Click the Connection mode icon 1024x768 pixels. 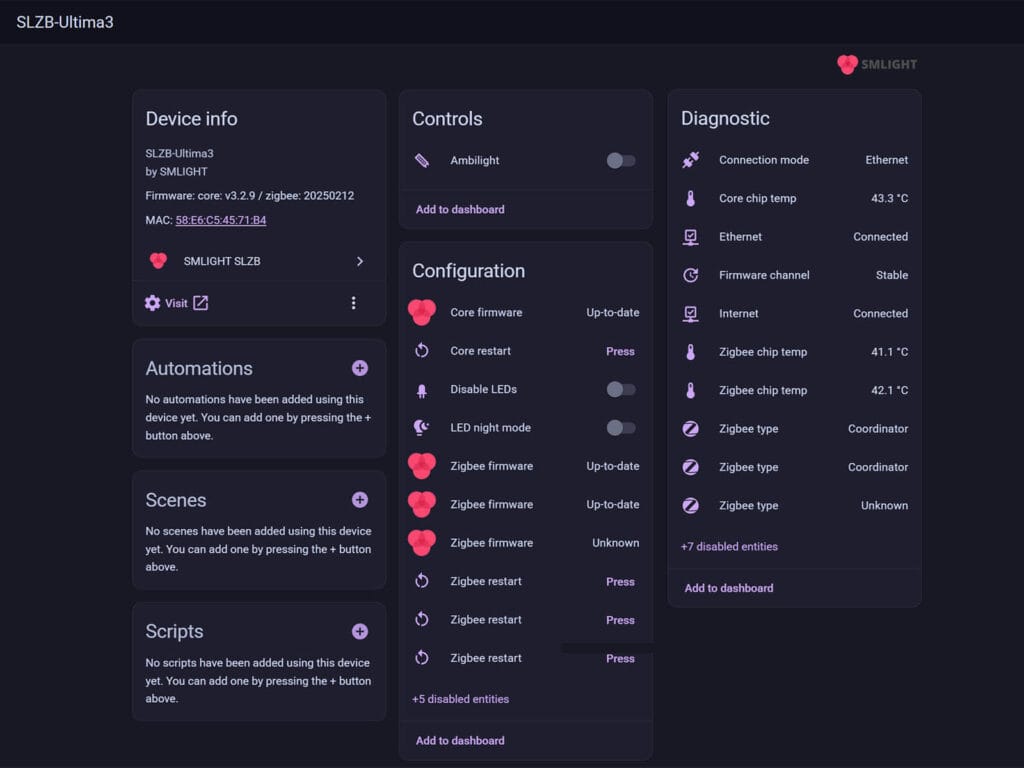click(x=690, y=160)
